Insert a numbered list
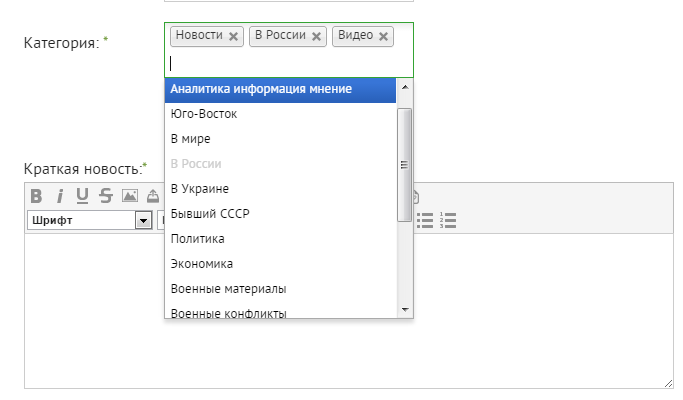This screenshot has width=683, height=400. [448, 220]
